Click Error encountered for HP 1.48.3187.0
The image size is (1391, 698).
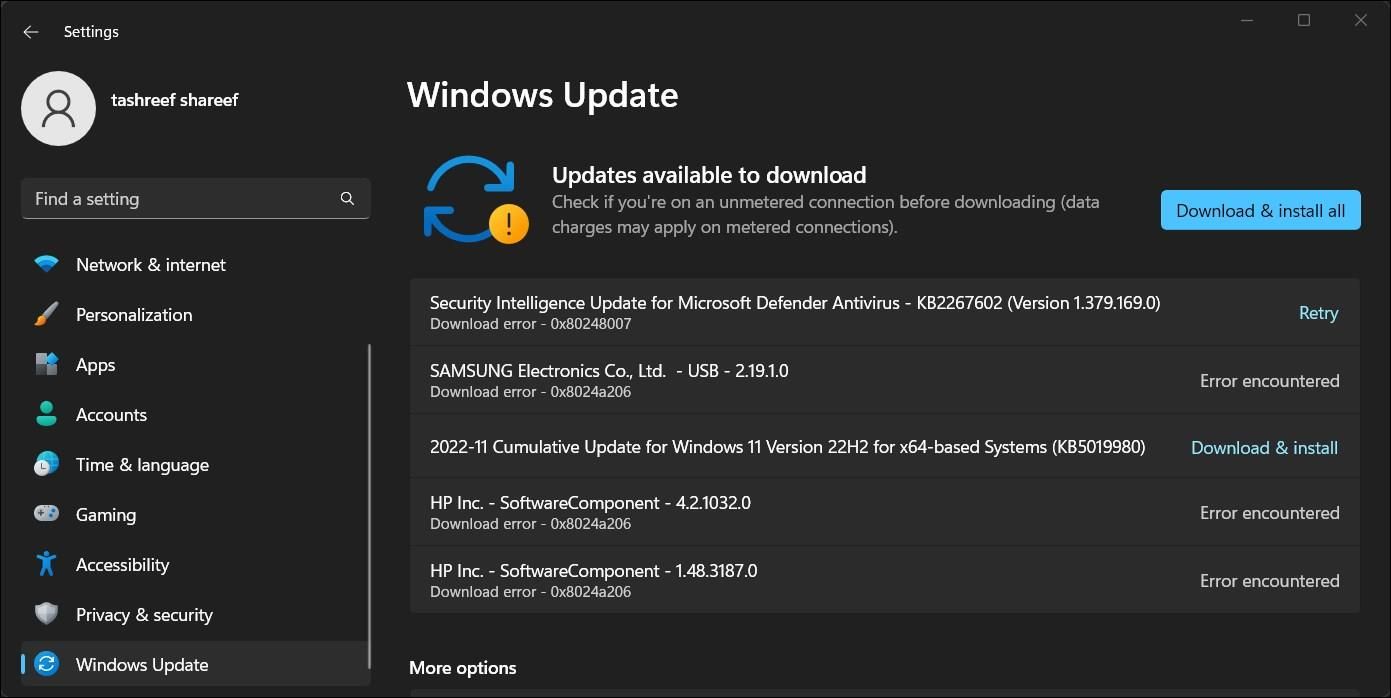click(1269, 581)
